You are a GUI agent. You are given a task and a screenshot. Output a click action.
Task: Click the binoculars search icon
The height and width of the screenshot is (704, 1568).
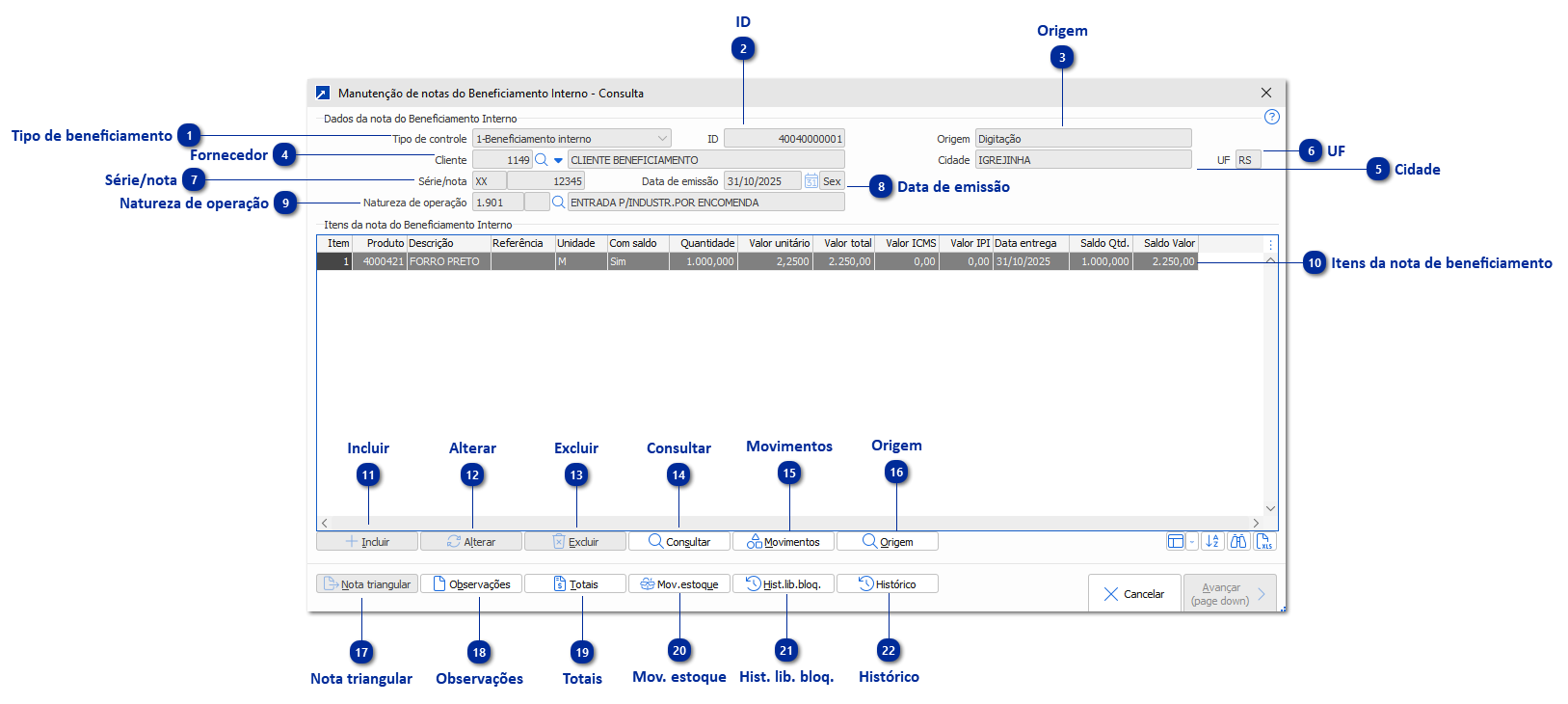coord(1238,541)
